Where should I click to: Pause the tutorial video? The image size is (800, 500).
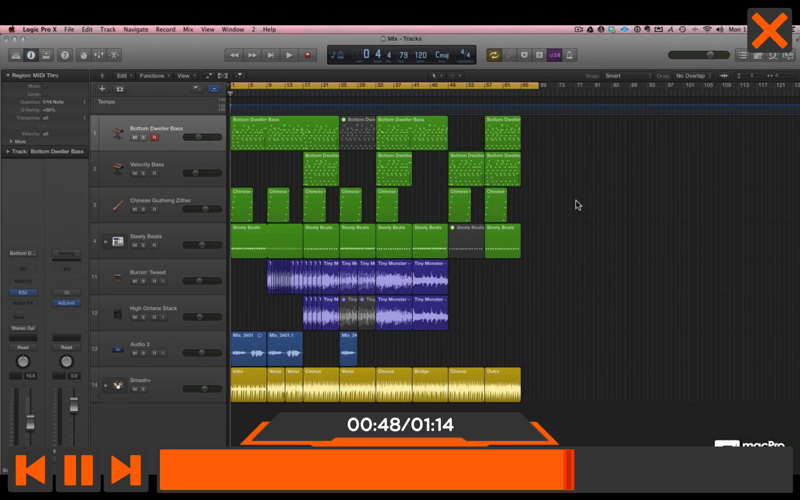pyautogui.click(x=79, y=469)
